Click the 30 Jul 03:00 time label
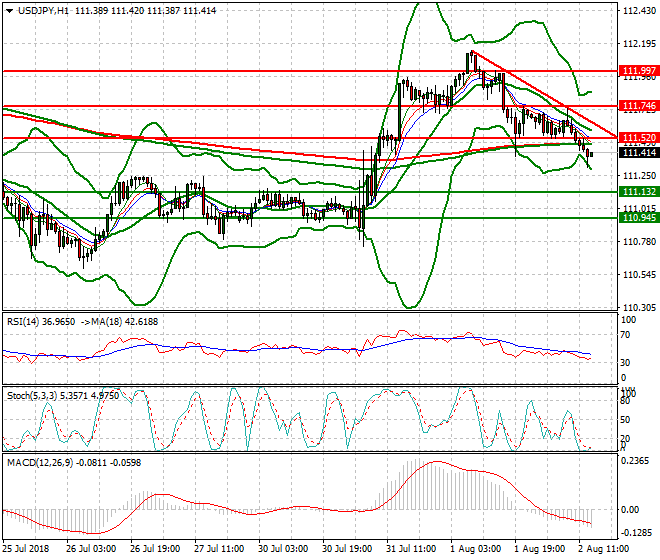660x560 pixels. pos(283,549)
